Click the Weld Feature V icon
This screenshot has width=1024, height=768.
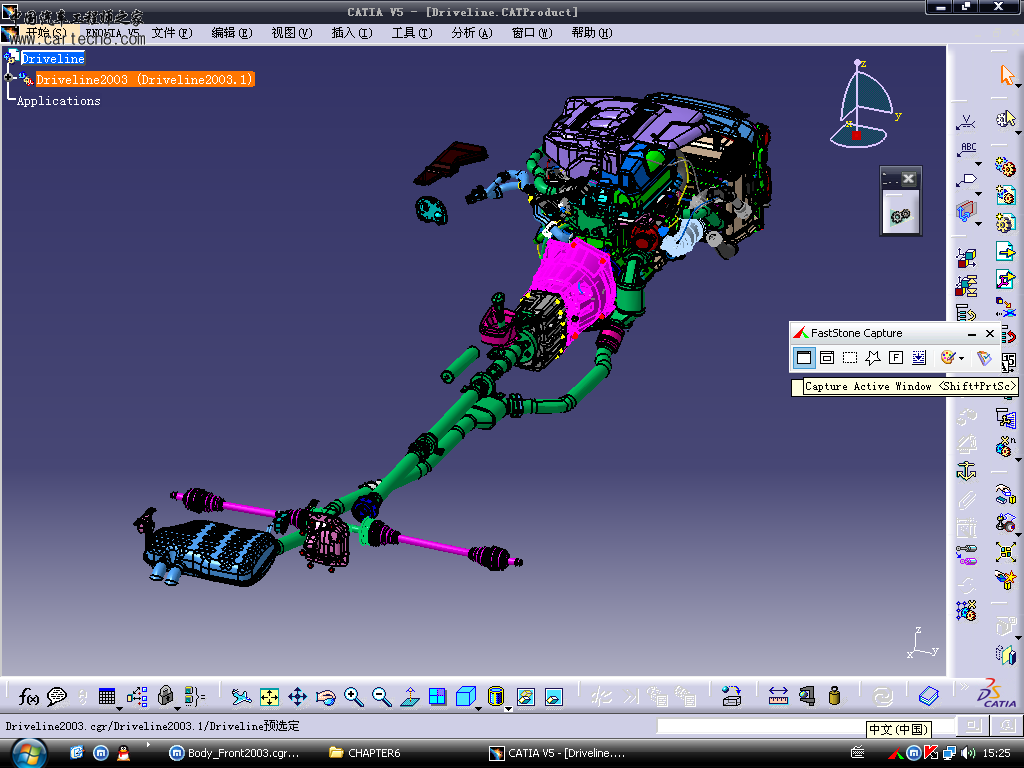(x=966, y=121)
